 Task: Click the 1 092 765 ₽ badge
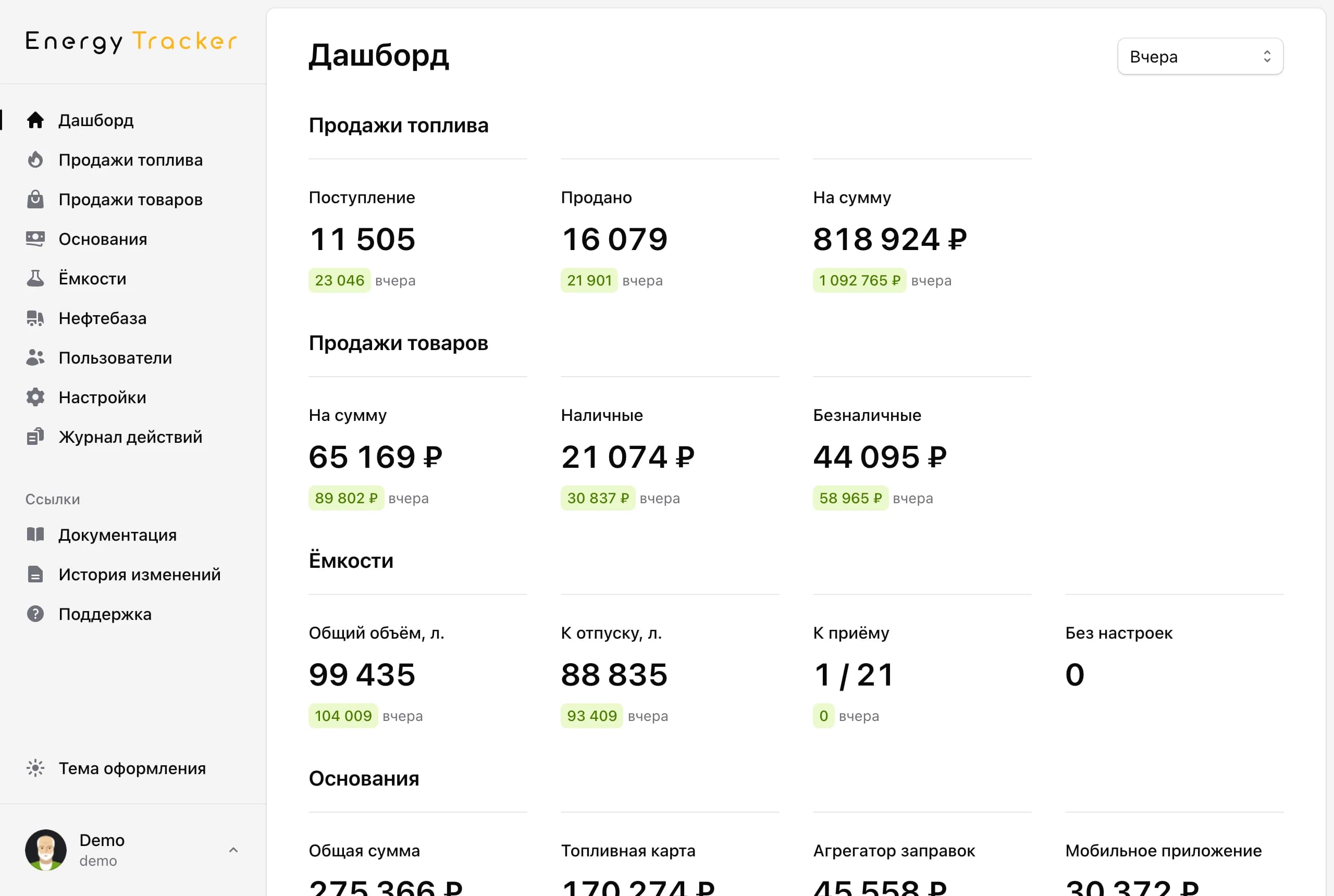[859, 280]
